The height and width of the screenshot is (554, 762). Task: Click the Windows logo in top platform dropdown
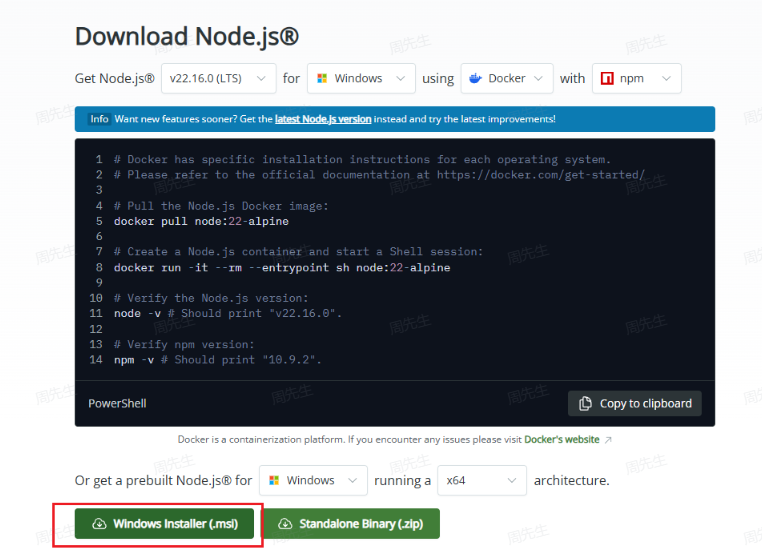(x=322, y=78)
